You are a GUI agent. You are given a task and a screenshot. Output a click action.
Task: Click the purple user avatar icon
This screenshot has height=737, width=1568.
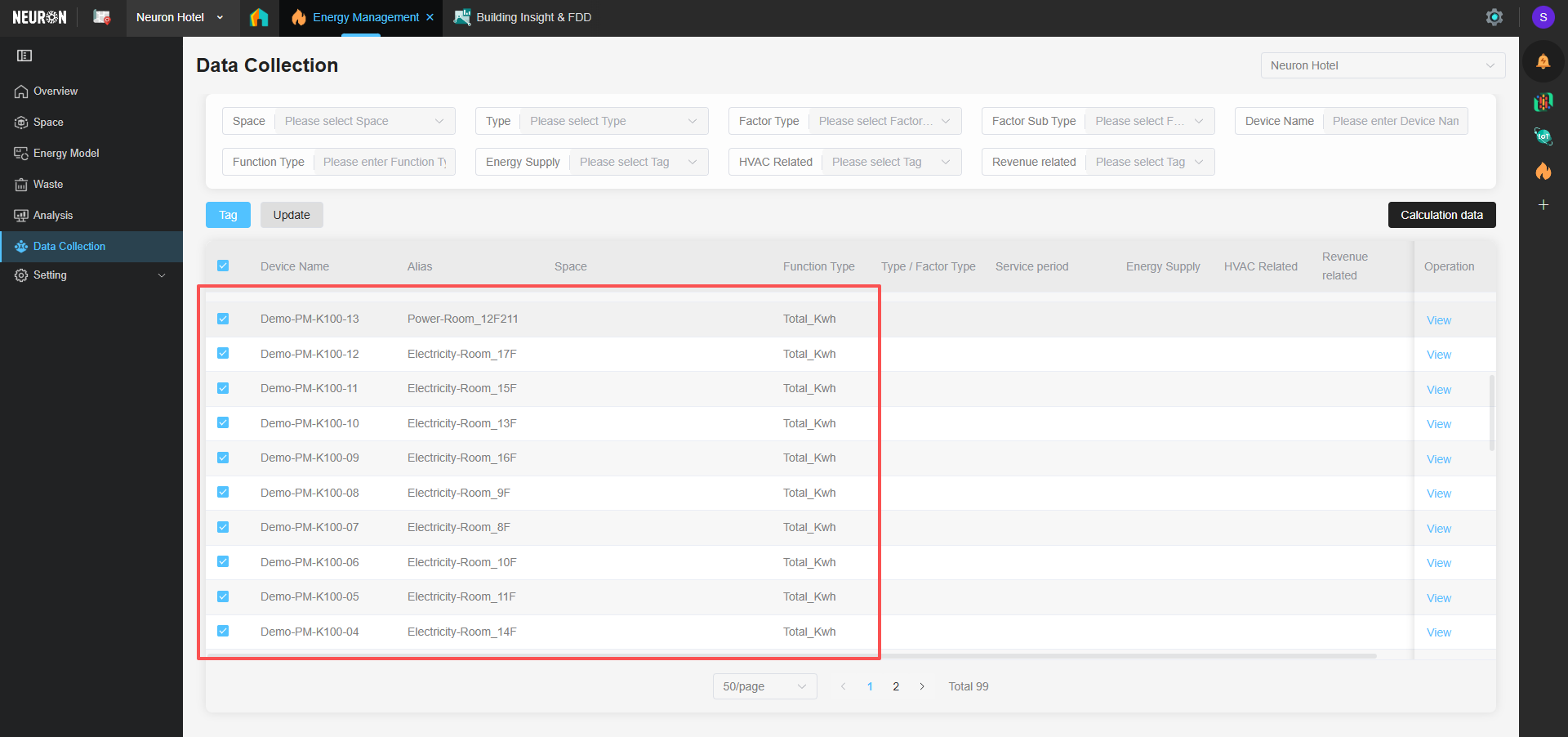(x=1543, y=17)
